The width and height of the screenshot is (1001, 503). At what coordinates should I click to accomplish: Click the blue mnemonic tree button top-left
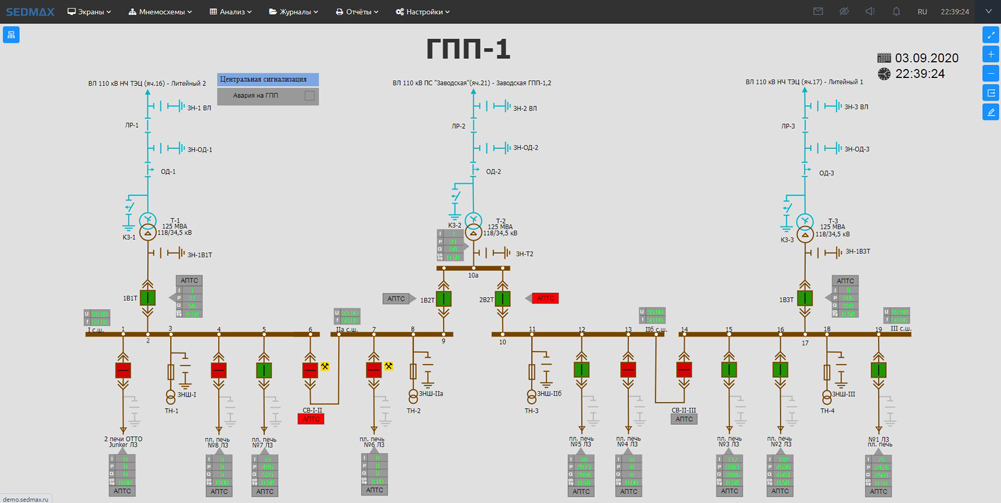(x=11, y=35)
